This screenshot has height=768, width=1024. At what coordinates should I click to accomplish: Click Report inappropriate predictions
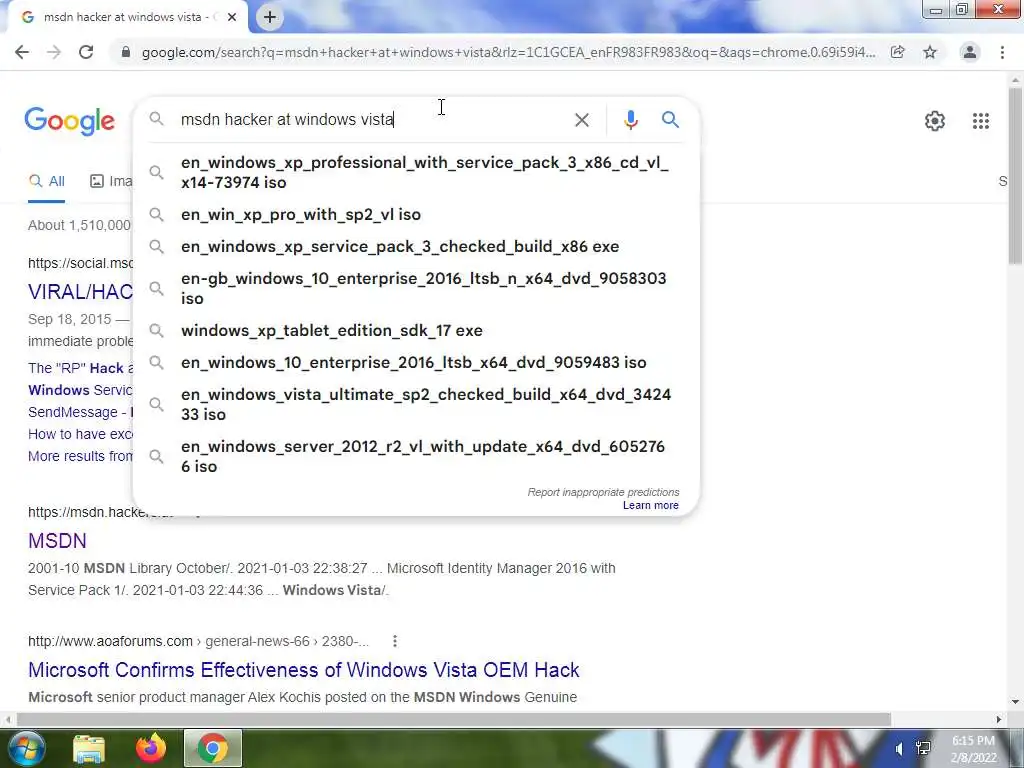[x=603, y=492]
